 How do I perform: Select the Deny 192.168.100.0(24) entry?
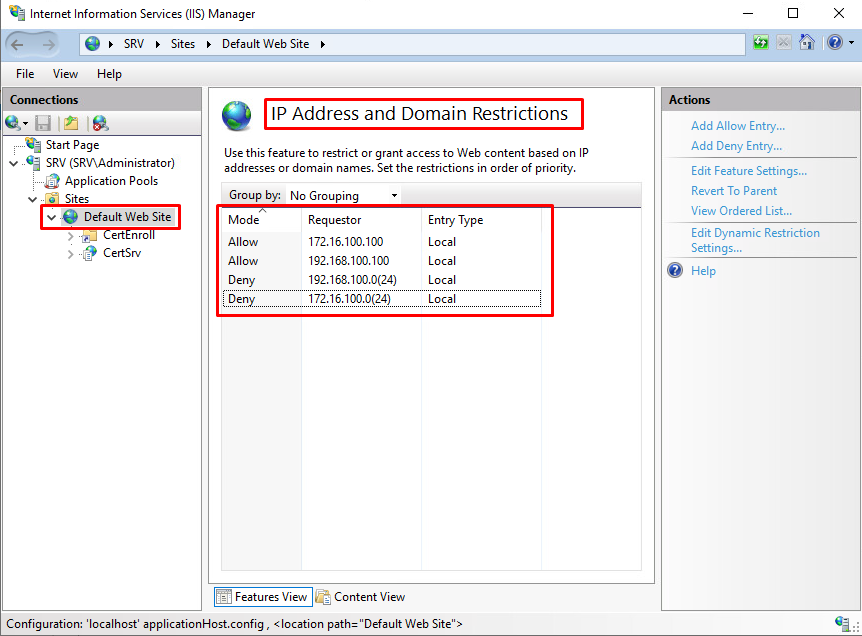pyautogui.click(x=382, y=280)
